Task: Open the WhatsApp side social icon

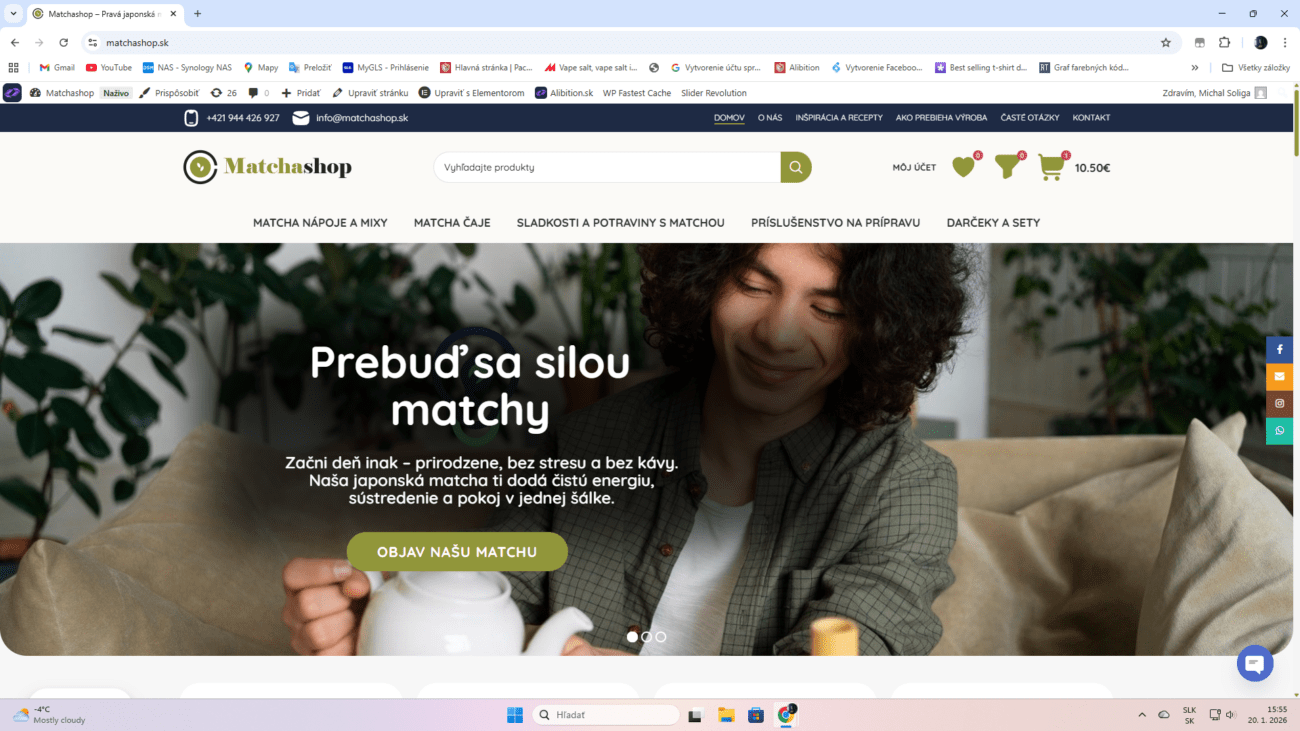Action: tap(1279, 431)
